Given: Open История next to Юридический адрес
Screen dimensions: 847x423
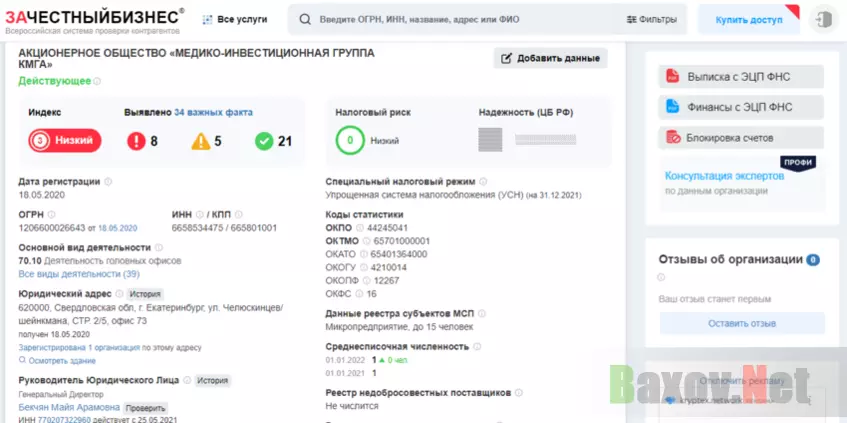Looking at the screenshot, I should point(145,294).
